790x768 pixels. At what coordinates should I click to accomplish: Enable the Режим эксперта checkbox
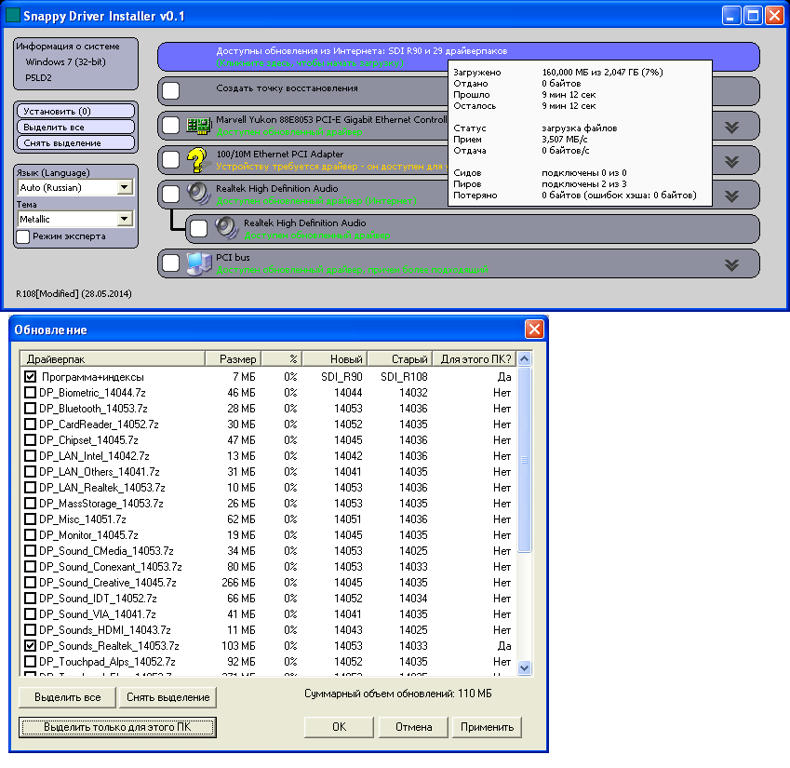click(23, 236)
